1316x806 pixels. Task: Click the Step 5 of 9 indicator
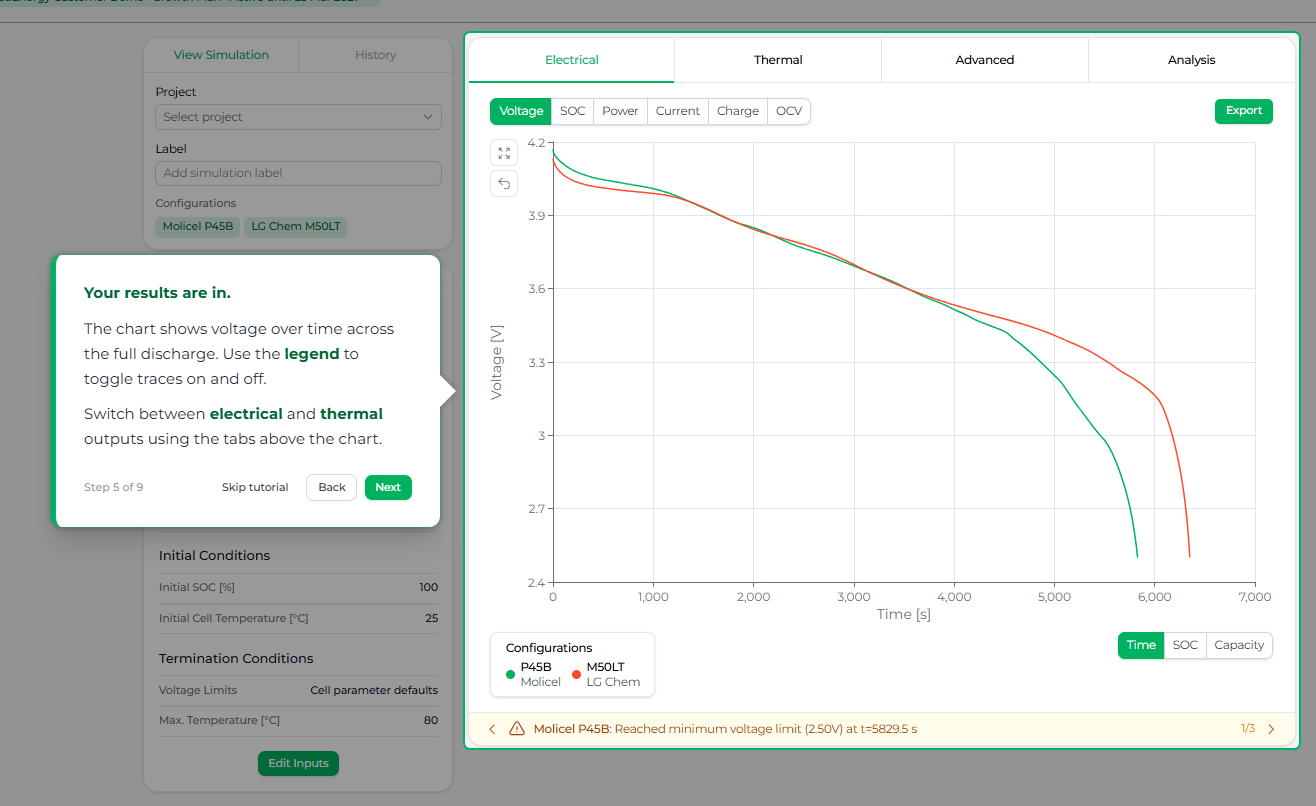(x=113, y=487)
